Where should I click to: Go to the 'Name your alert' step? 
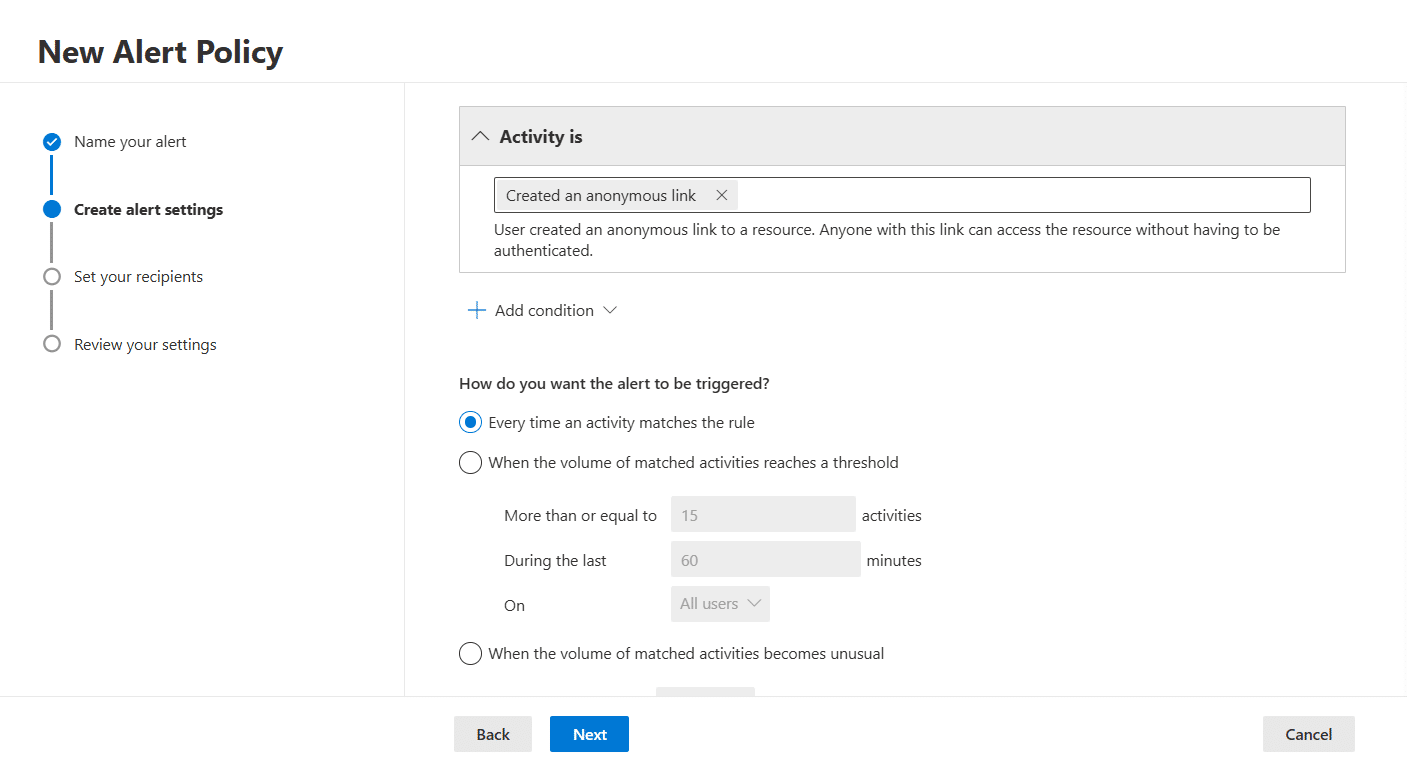pos(130,142)
